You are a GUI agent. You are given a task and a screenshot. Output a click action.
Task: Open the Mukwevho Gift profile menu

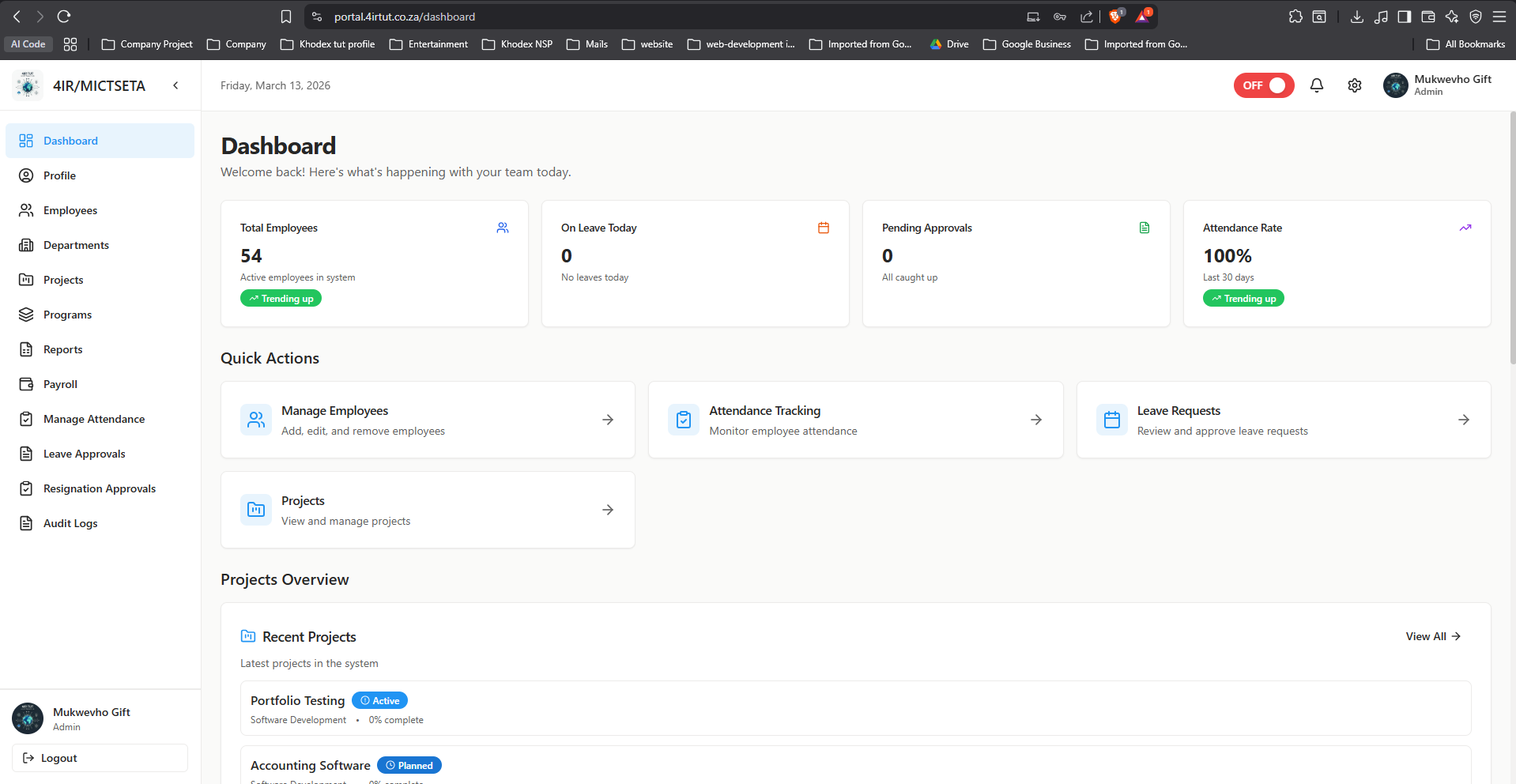[x=1437, y=85]
